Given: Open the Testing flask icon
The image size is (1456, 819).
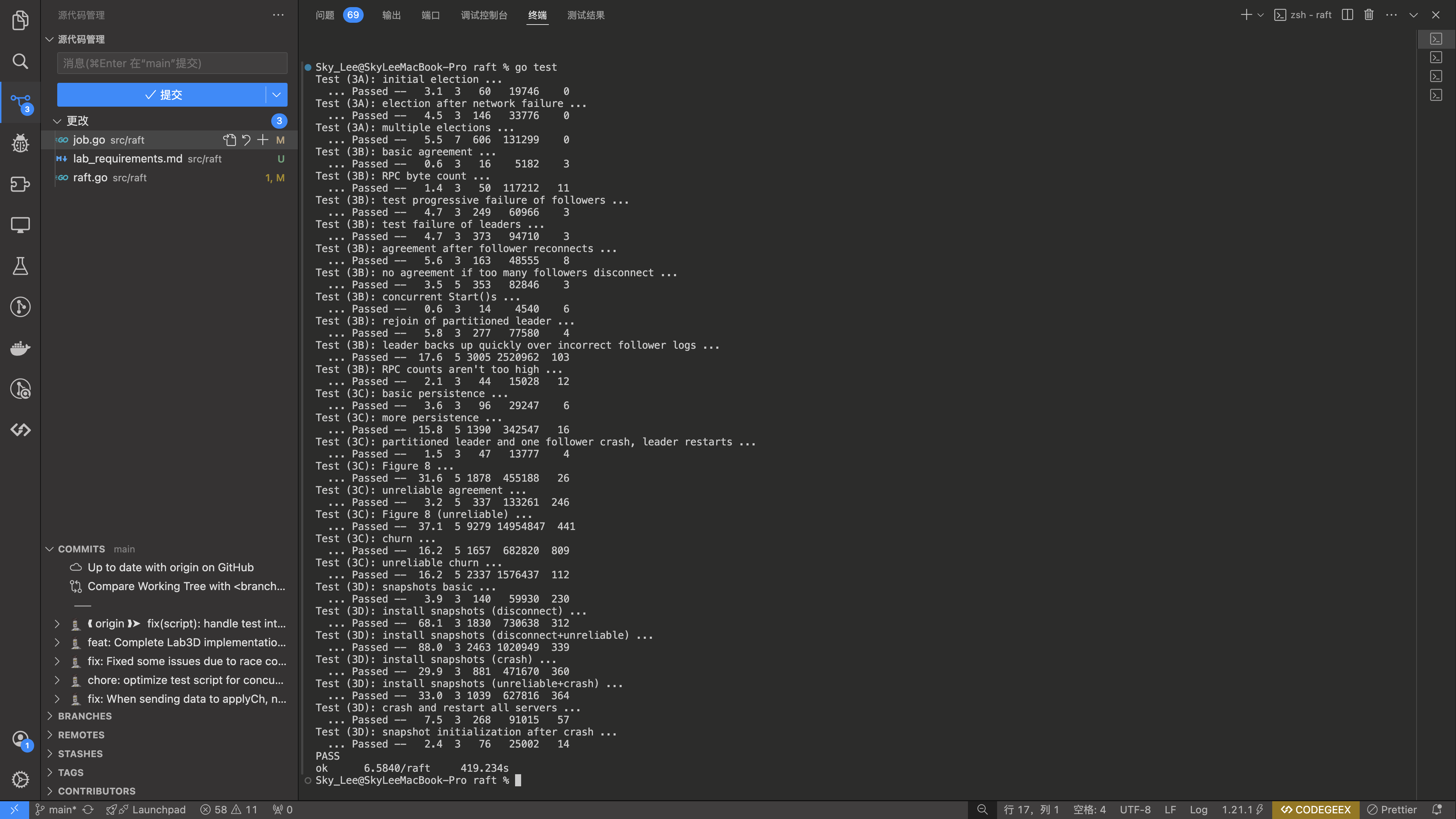Looking at the screenshot, I should 20,266.
